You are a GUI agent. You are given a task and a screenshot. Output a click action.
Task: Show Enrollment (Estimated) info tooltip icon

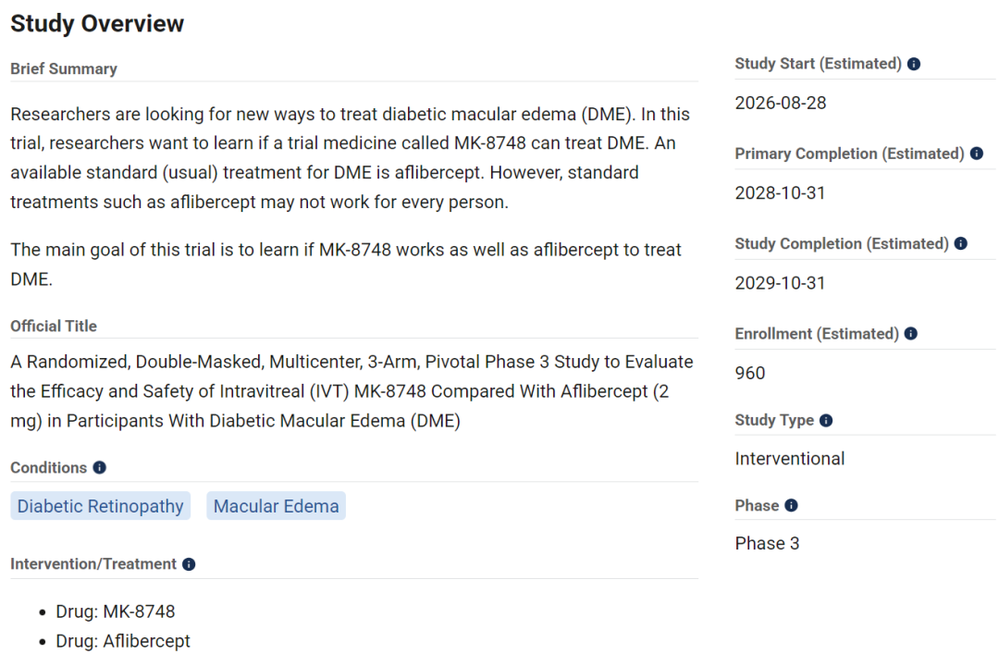[911, 333]
